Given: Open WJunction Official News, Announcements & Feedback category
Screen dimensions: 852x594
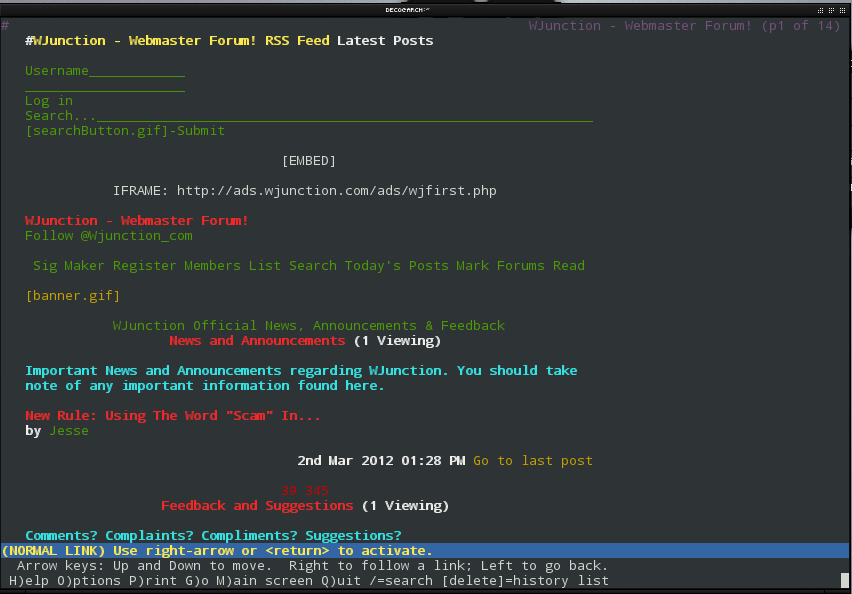Looking at the screenshot, I should coord(308,326).
